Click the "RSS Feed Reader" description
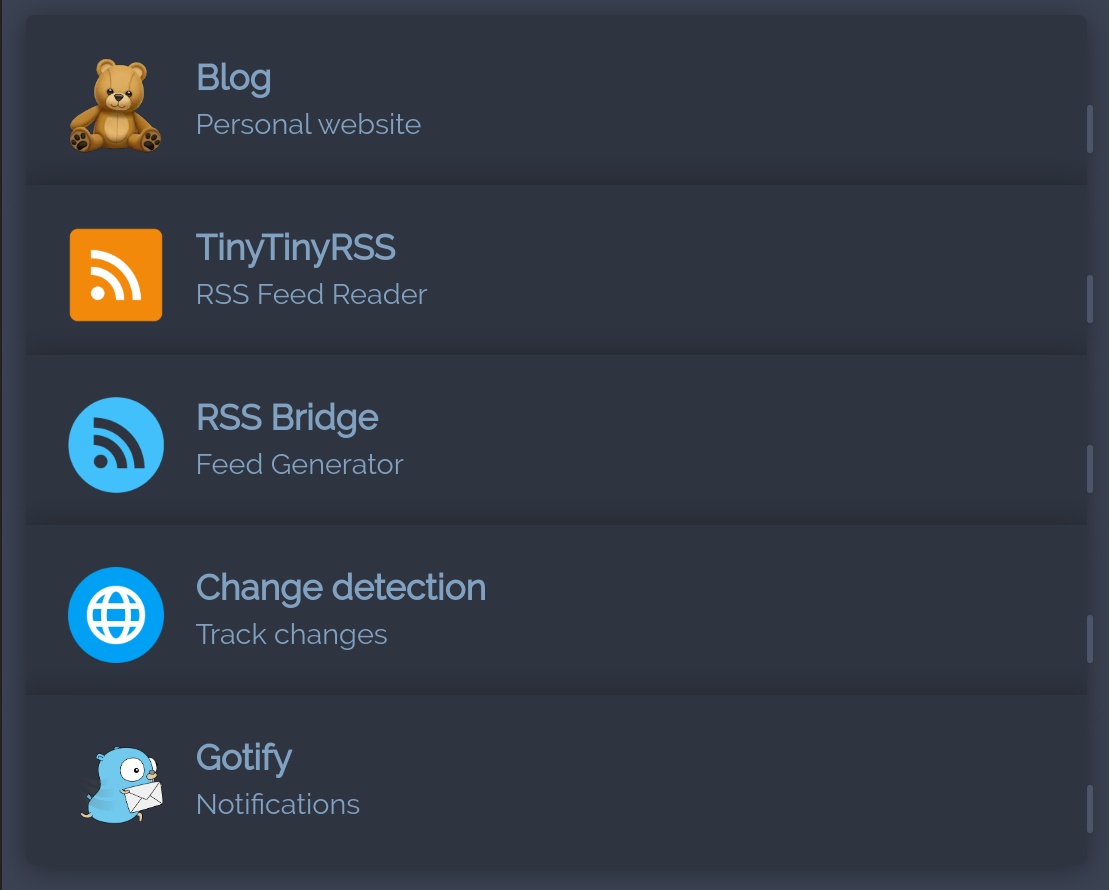The image size is (1109, 890). [311, 294]
